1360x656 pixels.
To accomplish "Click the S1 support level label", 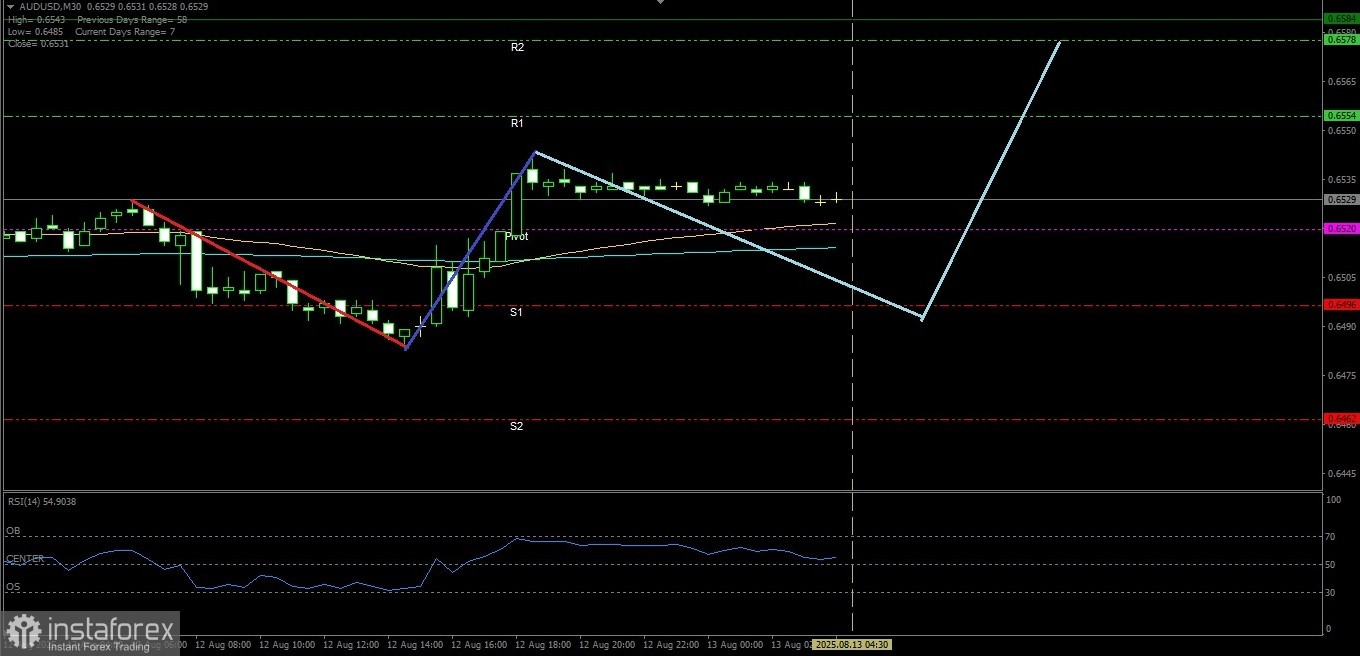I will (x=516, y=312).
